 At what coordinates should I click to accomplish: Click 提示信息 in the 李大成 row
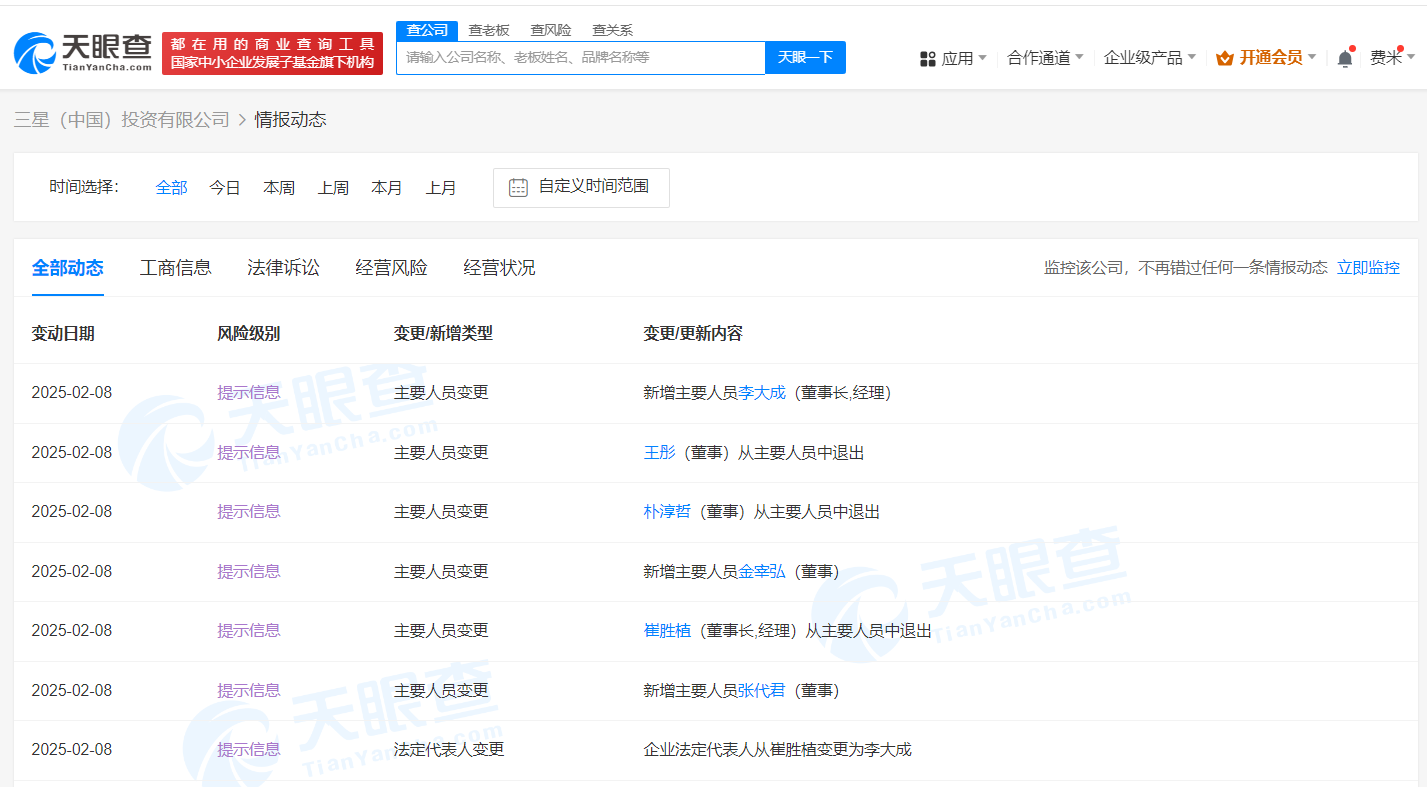pyautogui.click(x=249, y=392)
